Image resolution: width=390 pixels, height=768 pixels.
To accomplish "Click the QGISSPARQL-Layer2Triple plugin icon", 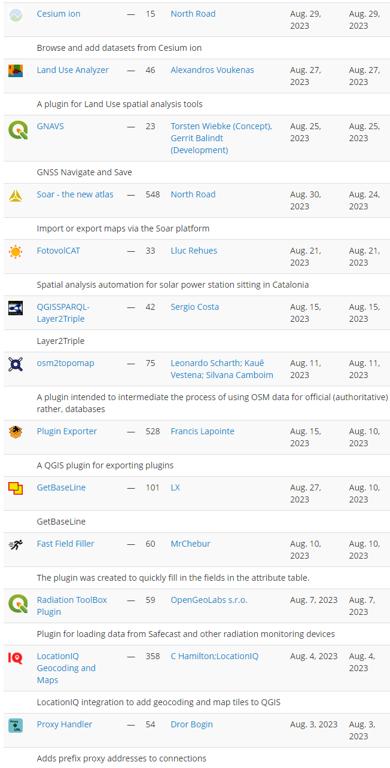I will [16, 308].
